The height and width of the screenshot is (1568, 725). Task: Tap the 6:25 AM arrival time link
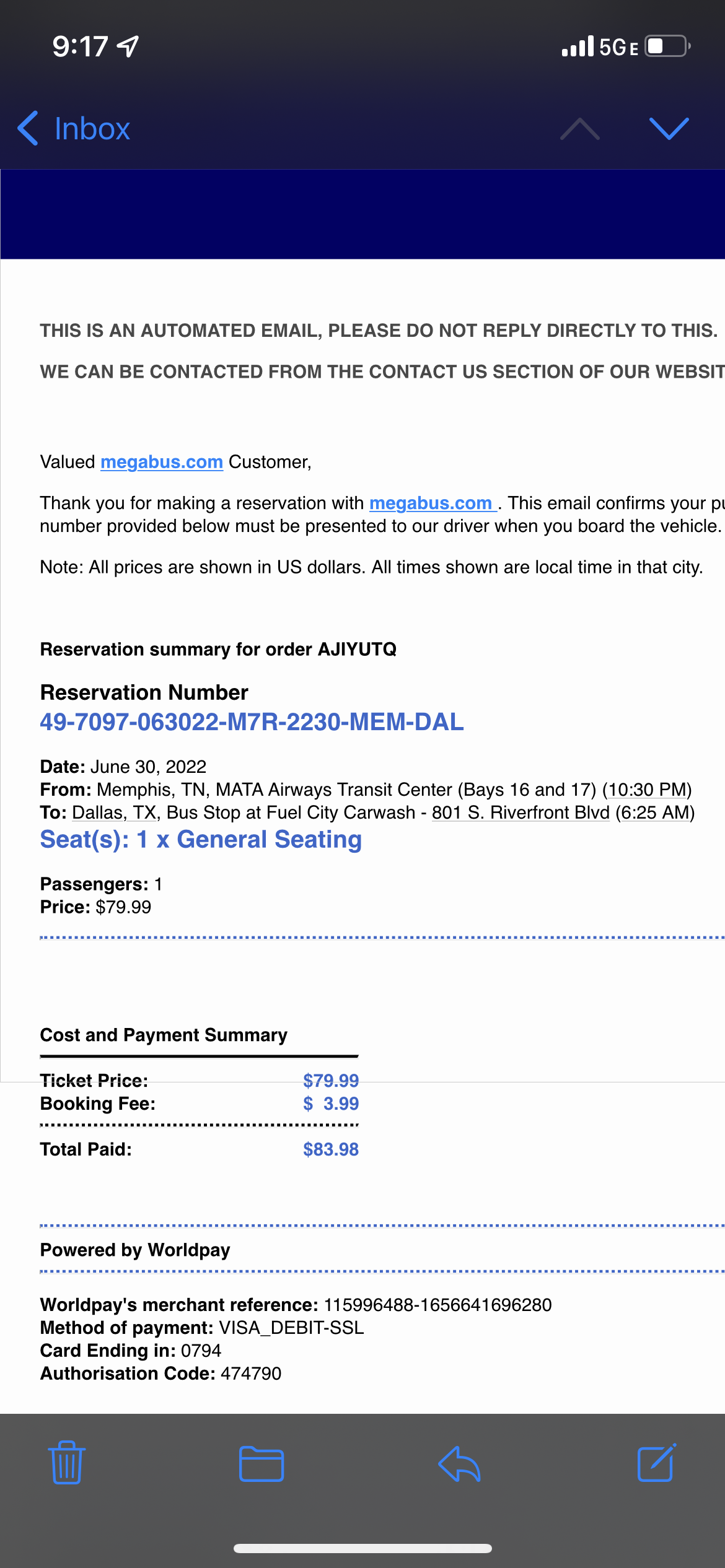(655, 812)
